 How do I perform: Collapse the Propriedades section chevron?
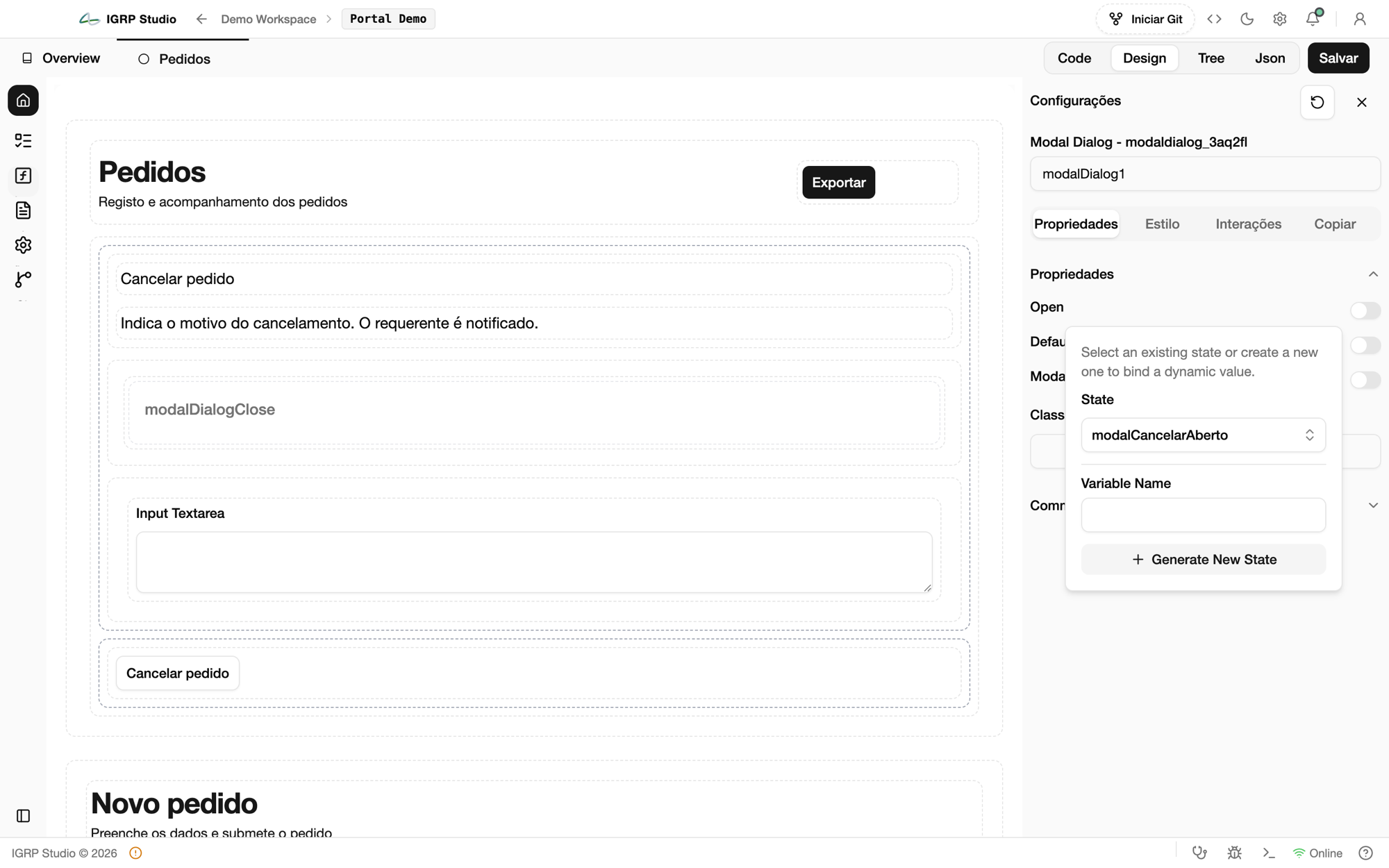pyautogui.click(x=1373, y=274)
